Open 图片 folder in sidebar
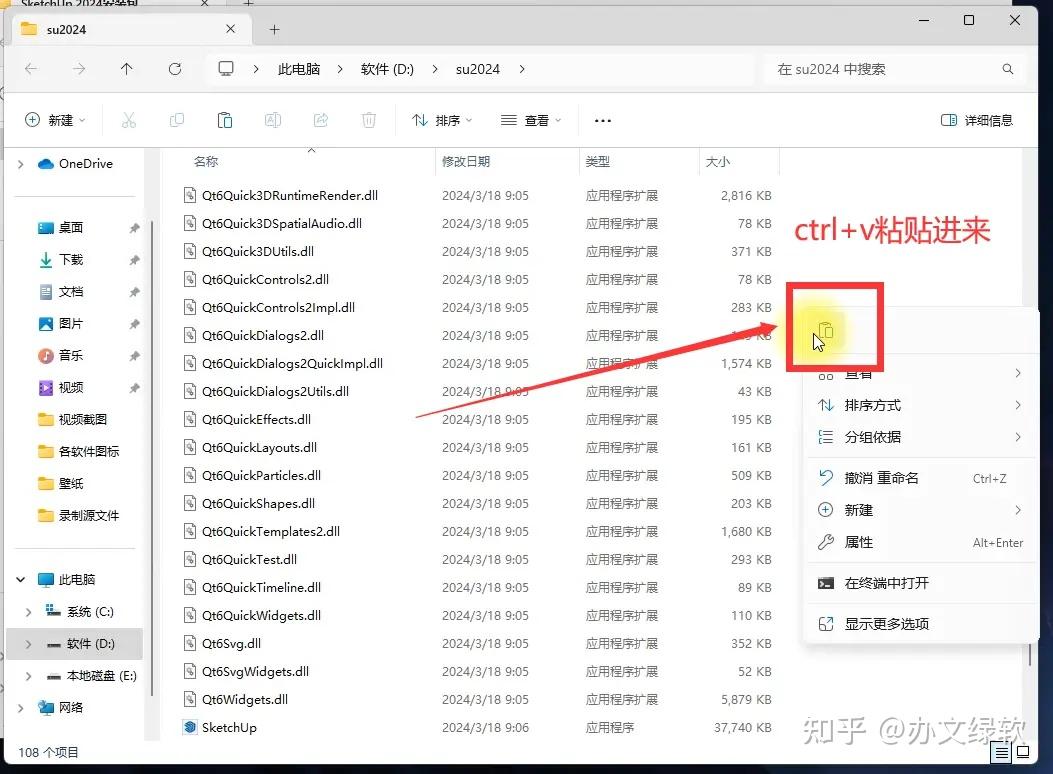 click(71, 324)
